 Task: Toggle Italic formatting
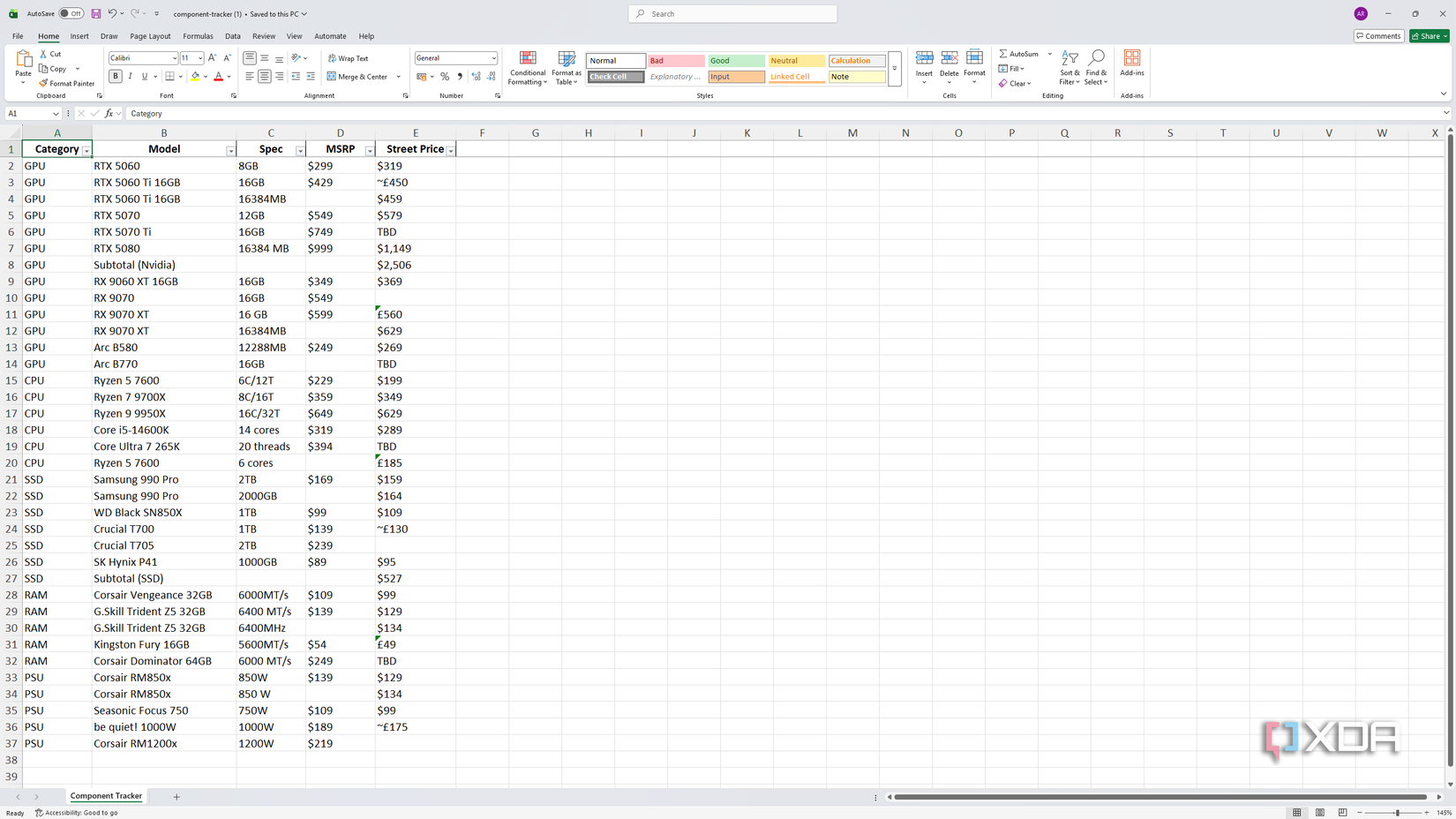pyautogui.click(x=130, y=77)
